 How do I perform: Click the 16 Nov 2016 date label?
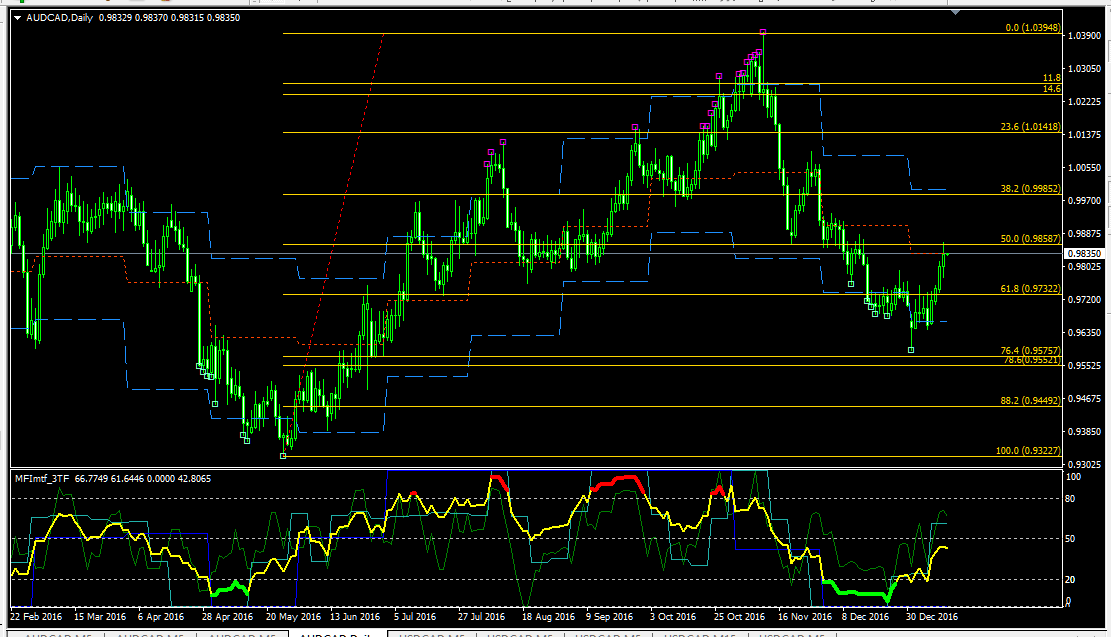(805, 616)
